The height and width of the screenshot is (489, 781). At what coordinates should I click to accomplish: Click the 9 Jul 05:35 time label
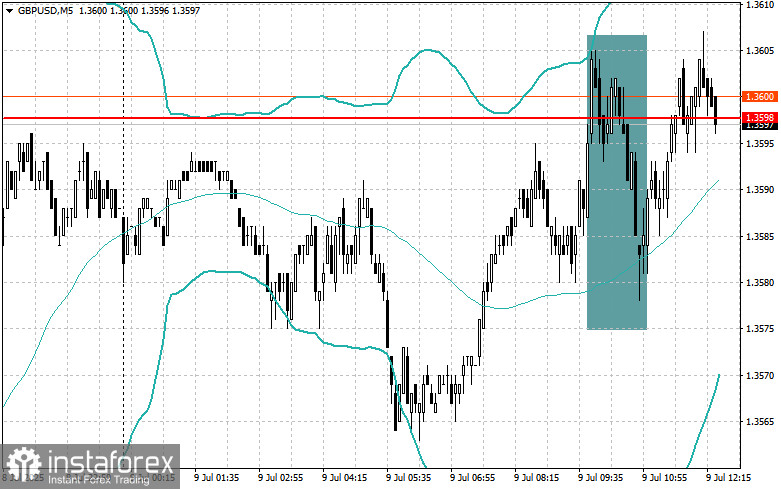(408, 478)
